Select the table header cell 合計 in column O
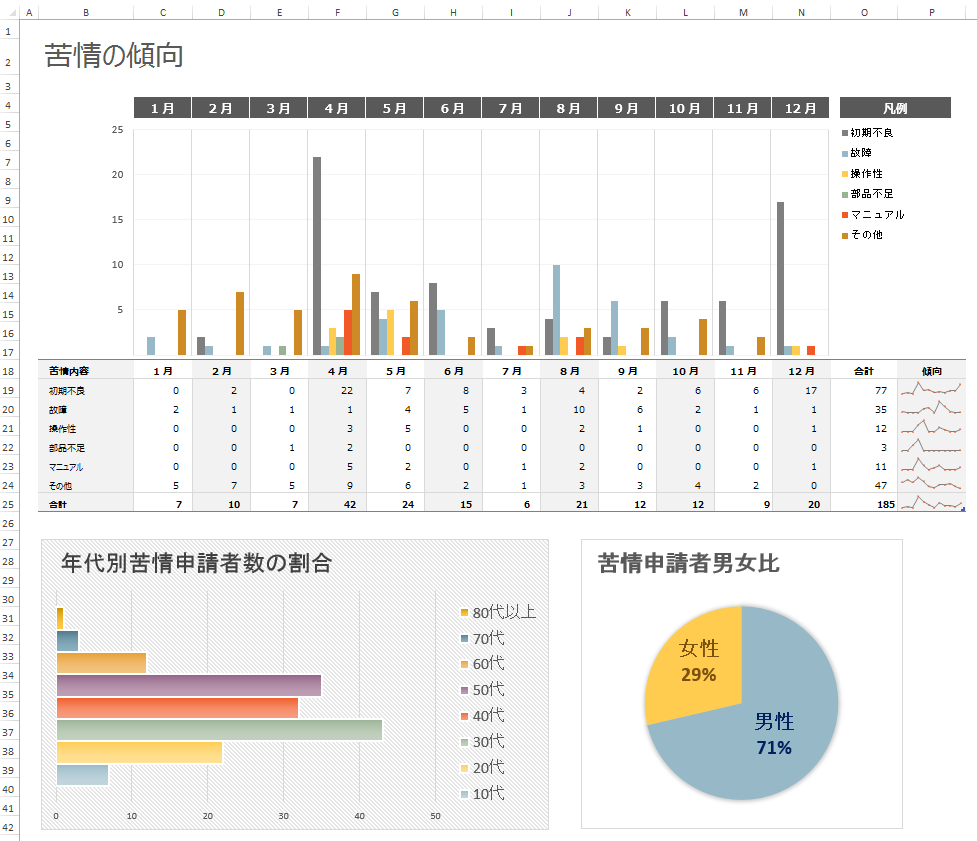The height and width of the screenshot is (841, 977). 864,371
